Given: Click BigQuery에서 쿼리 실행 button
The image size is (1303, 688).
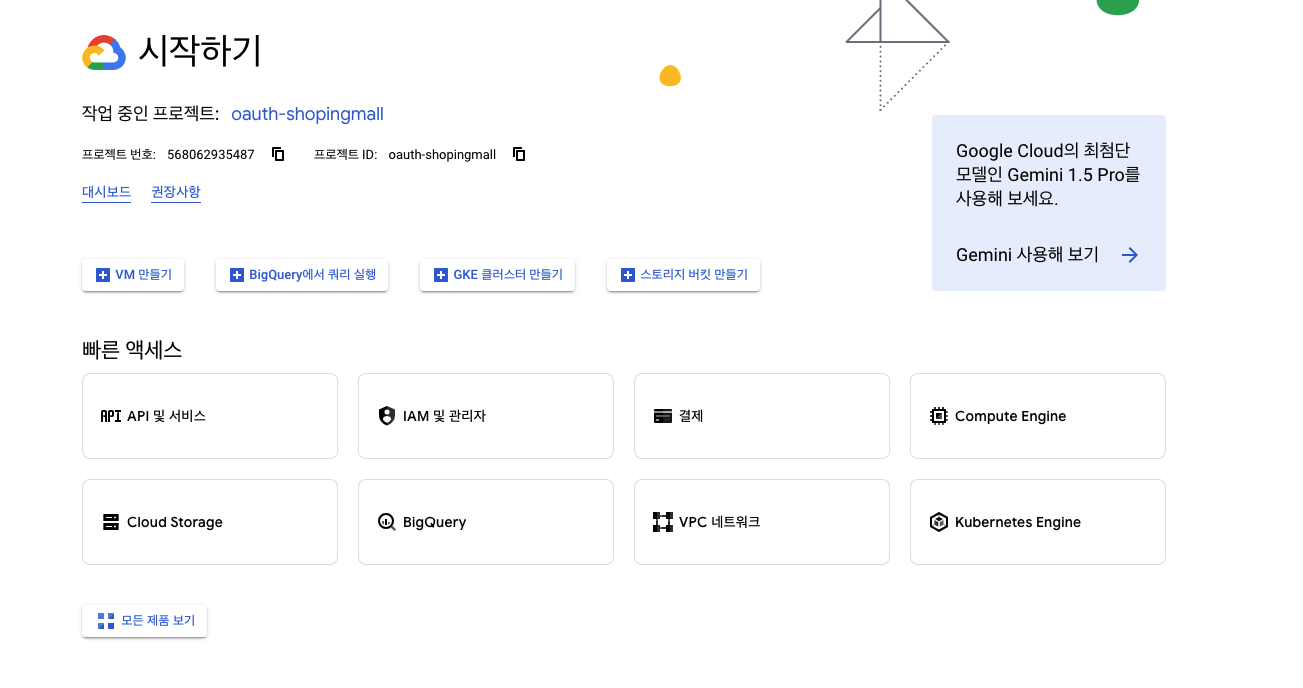Looking at the screenshot, I should click(302, 275).
